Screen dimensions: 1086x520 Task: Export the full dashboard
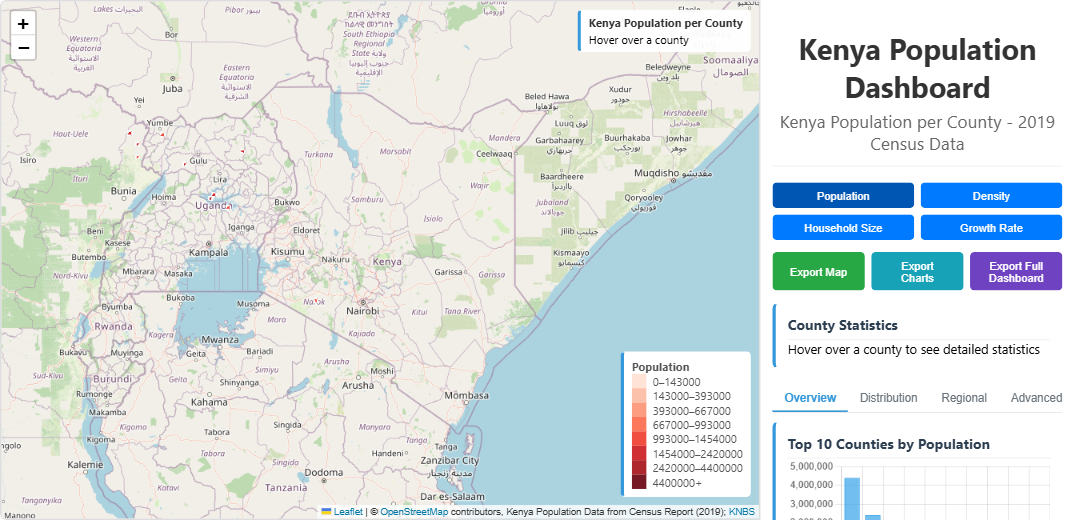pyautogui.click(x=1015, y=272)
